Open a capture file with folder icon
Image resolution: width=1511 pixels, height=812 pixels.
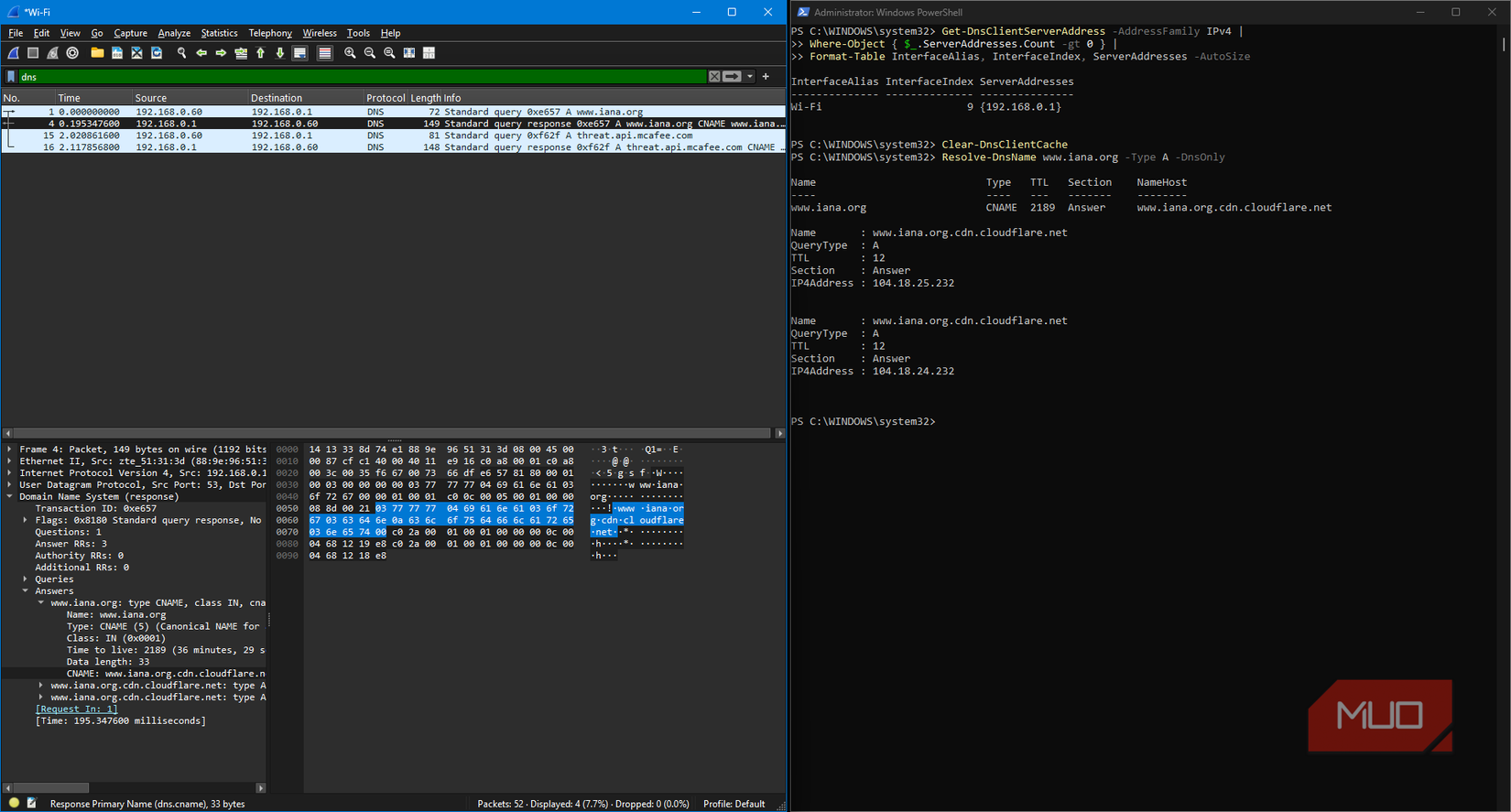tap(97, 53)
